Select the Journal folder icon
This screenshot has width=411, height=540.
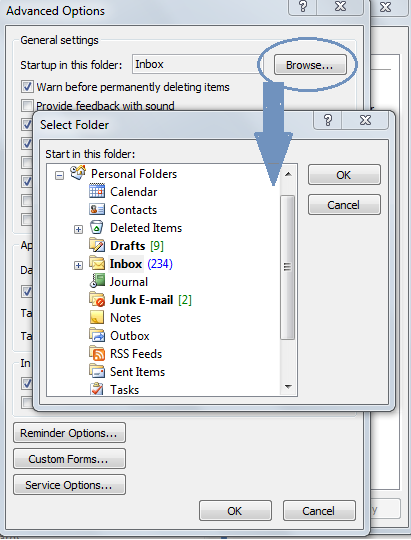pyautogui.click(x=97, y=281)
